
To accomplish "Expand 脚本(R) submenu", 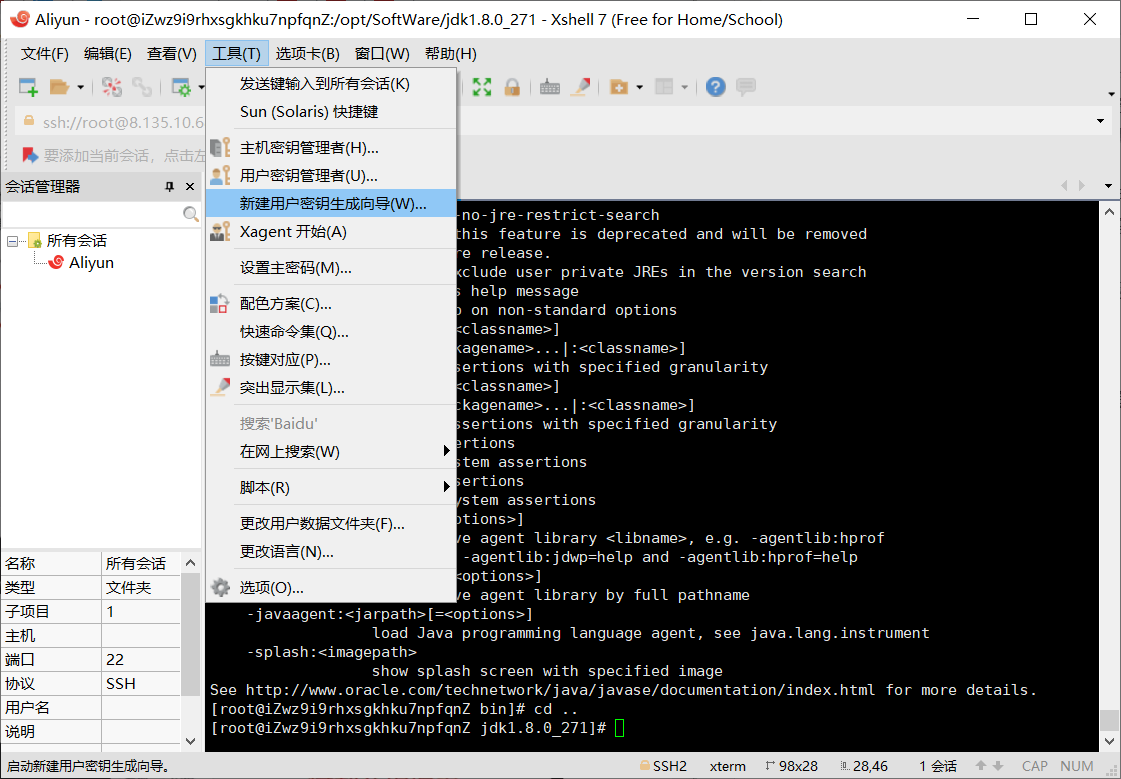I will click(331, 487).
